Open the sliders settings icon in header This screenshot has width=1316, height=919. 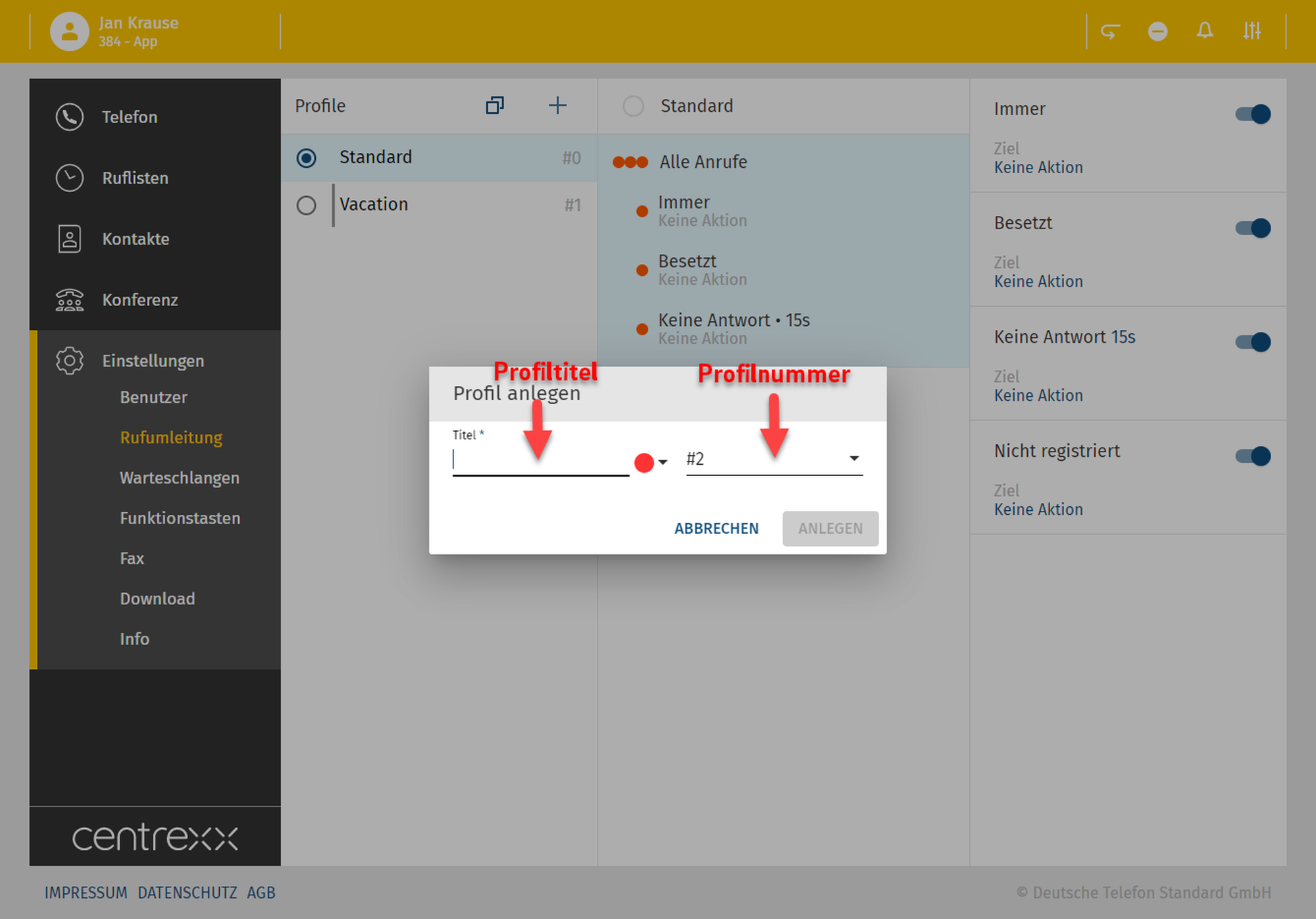1252,31
